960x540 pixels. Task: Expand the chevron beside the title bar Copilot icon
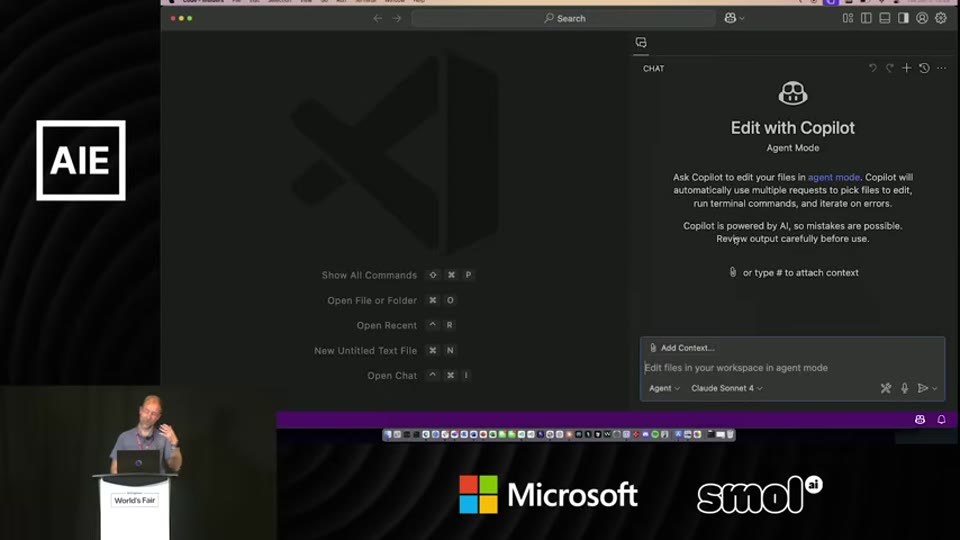click(x=742, y=18)
